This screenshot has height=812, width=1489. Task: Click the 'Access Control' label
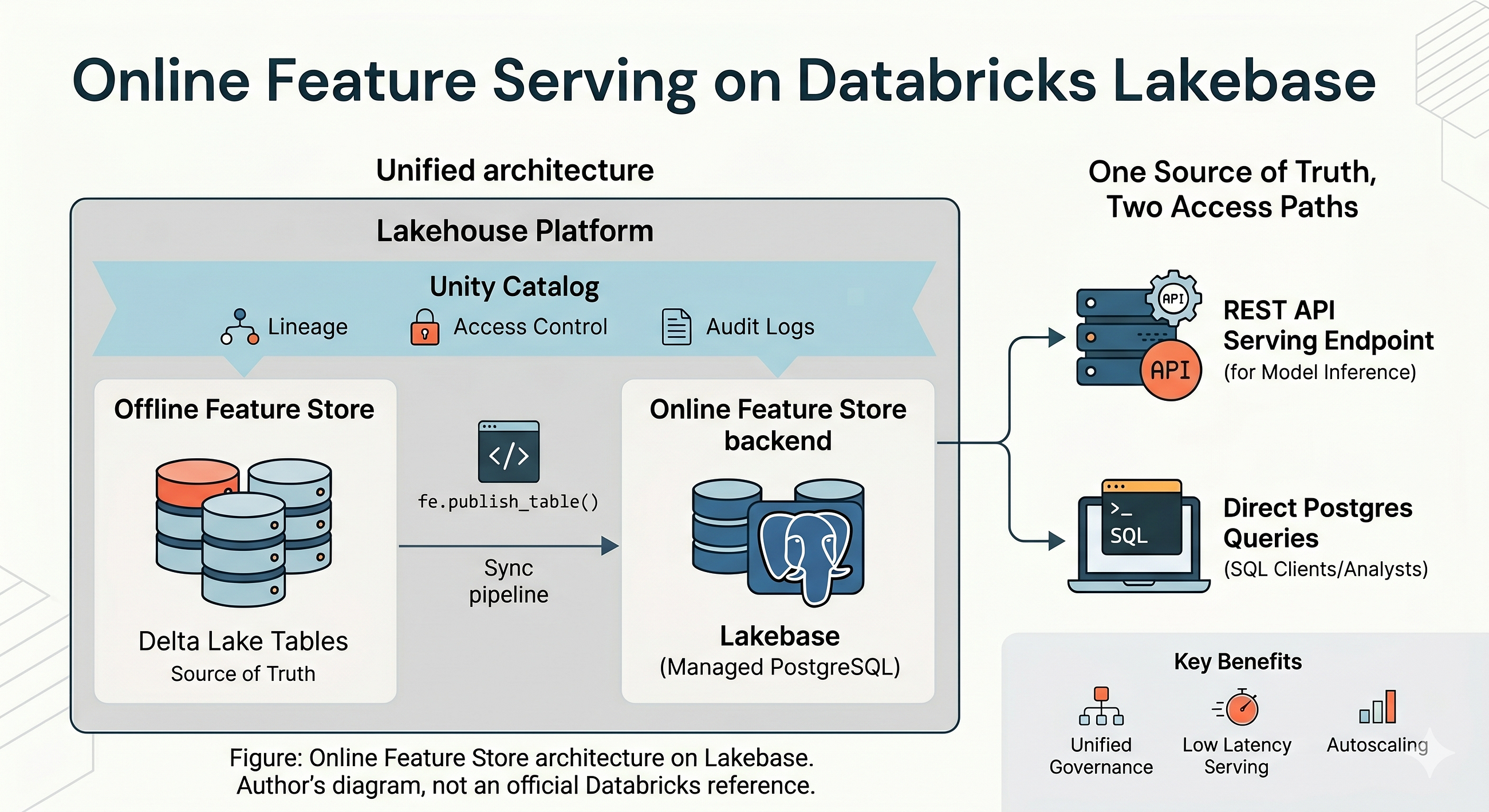pos(530,326)
